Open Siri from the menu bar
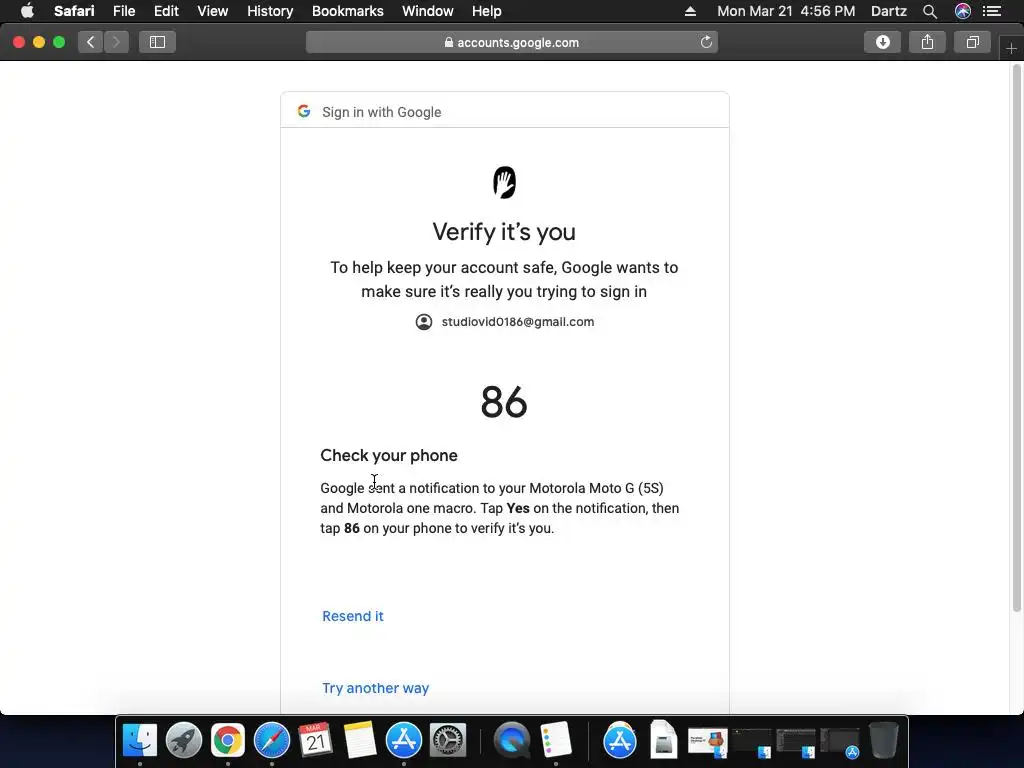Screen dimensions: 1024x768 [963, 11]
